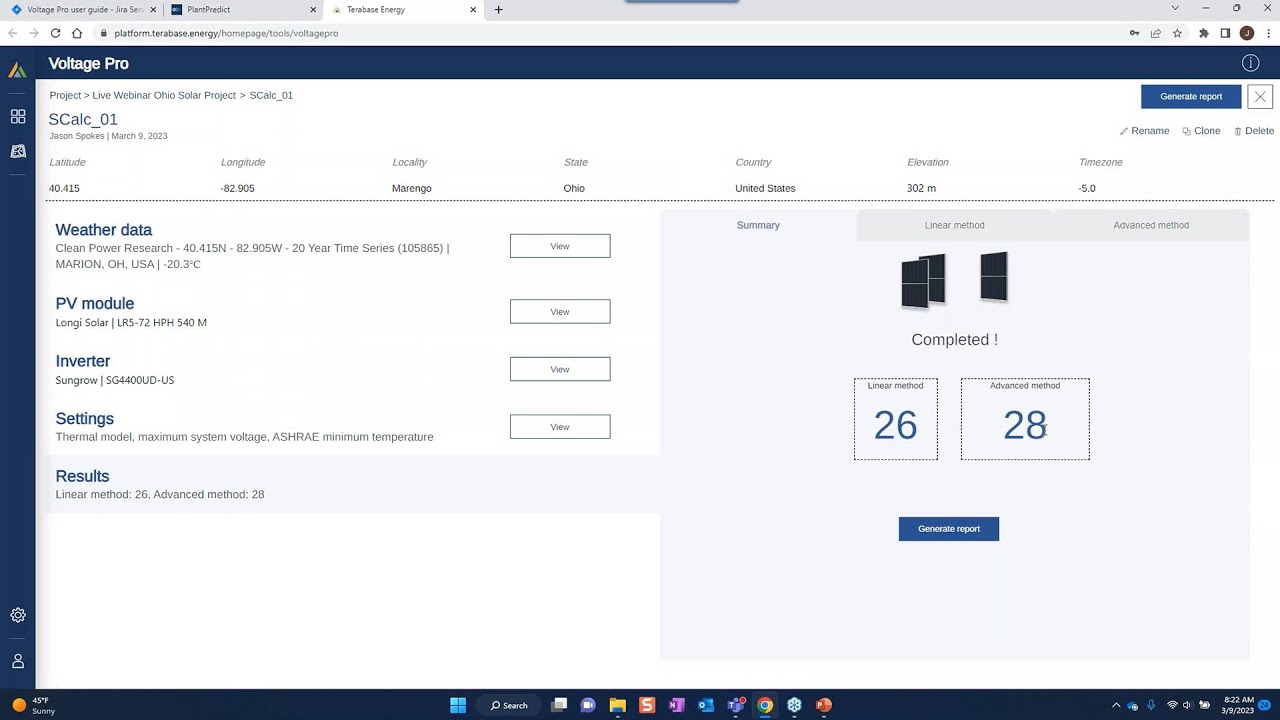The image size is (1280, 720).
Task: Rename the SCalc_01 calculation
Action: pyautogui.click(x=1144, y=131)
